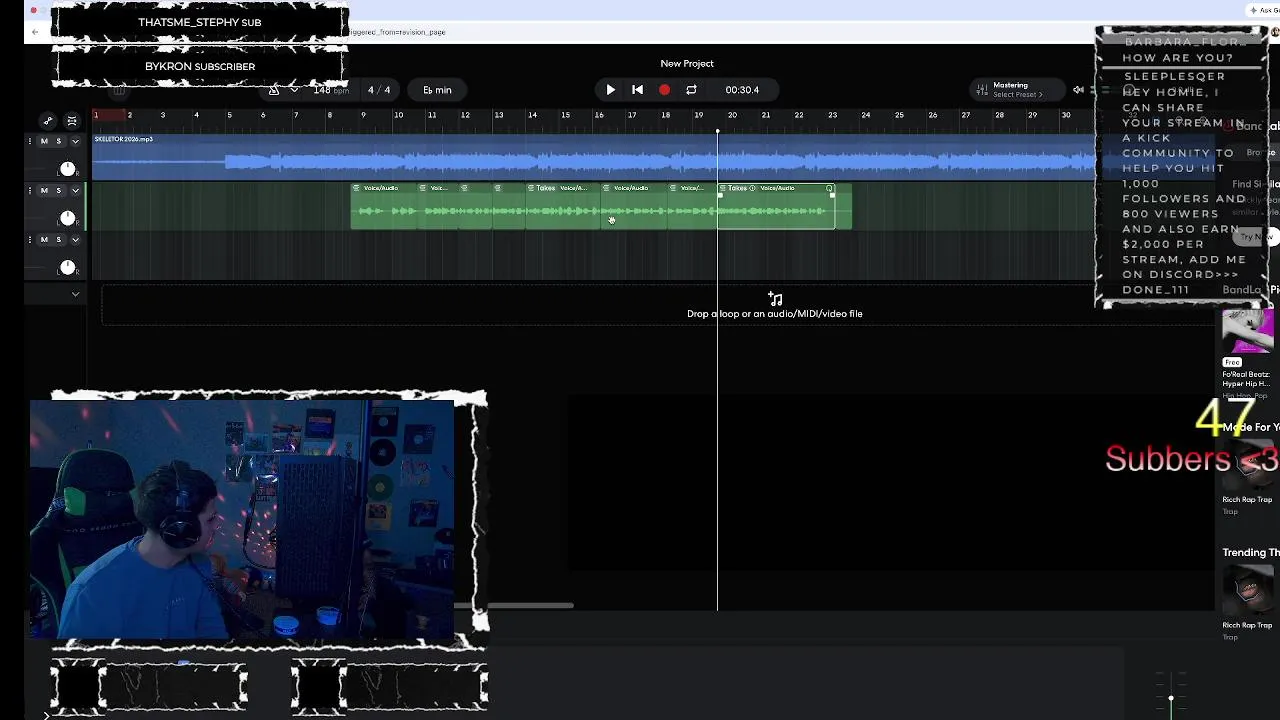This screenshot has width=1280, height=720.
Task: Click the browser back arrow
Action: click(35, 32)
